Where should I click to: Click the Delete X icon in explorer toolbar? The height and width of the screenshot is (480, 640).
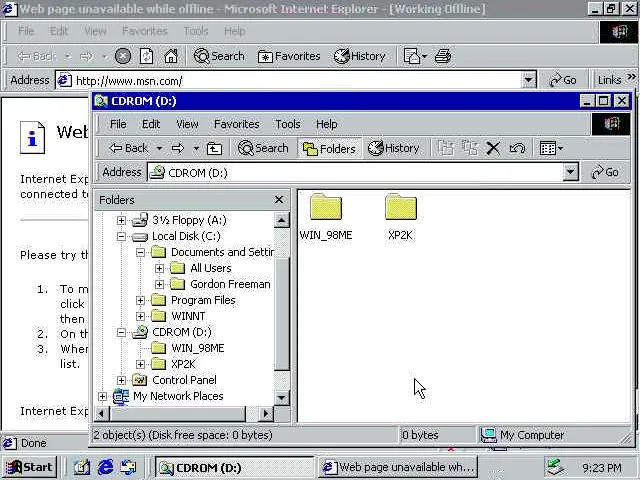pos(493,148)
